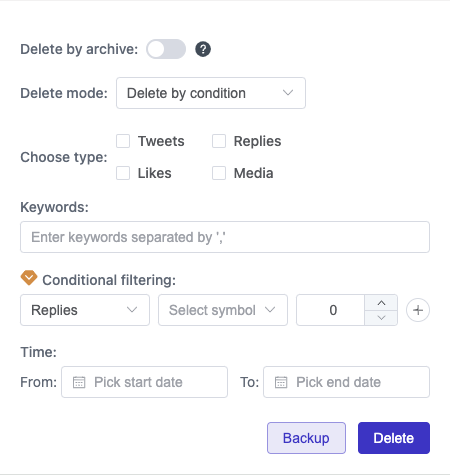Click the filter number value field
Image resolution: width=450 pixels, height=475 pixels.
click(x=331, y=310)
